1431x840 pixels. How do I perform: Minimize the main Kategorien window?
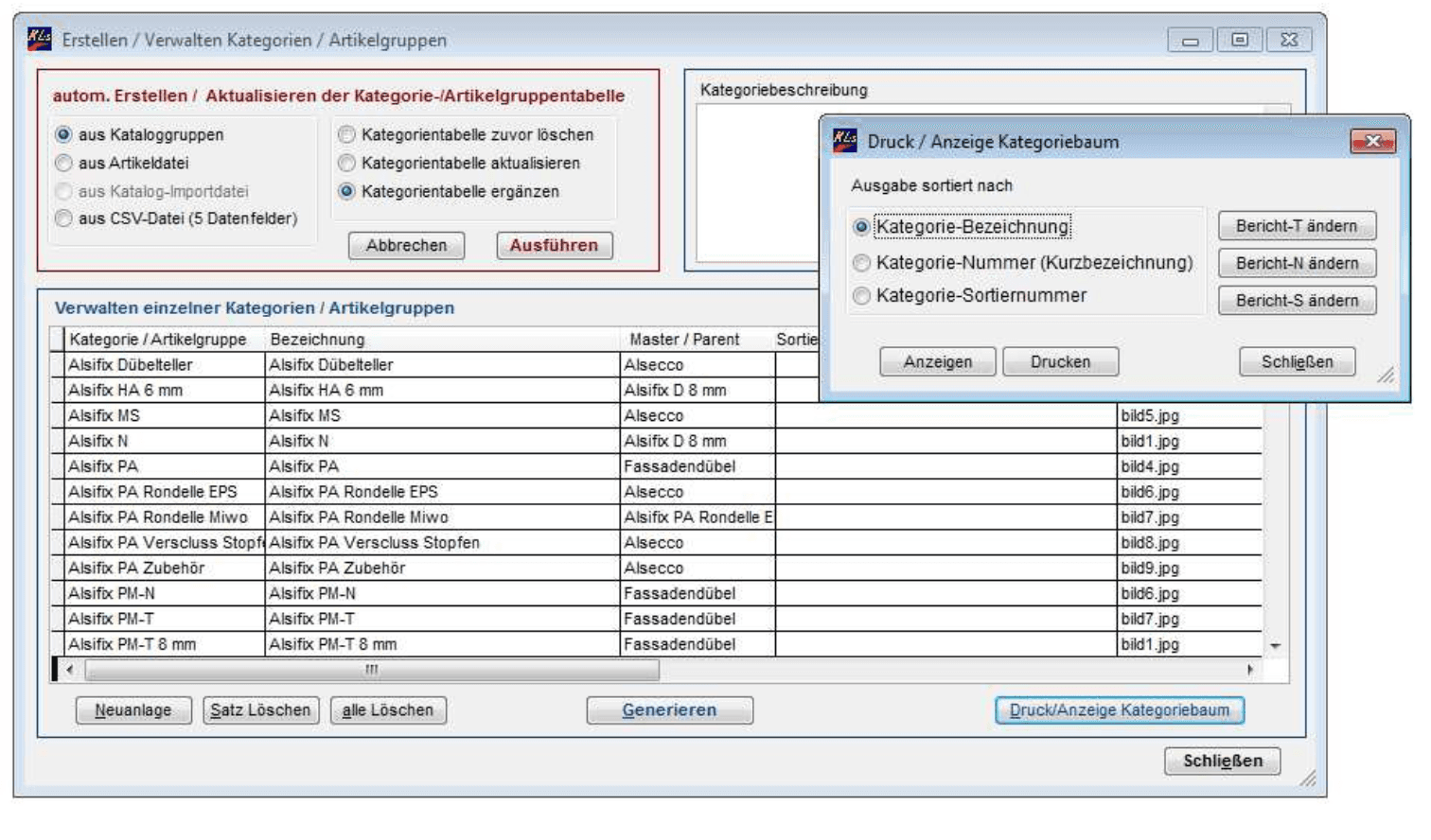(1190, 40)
